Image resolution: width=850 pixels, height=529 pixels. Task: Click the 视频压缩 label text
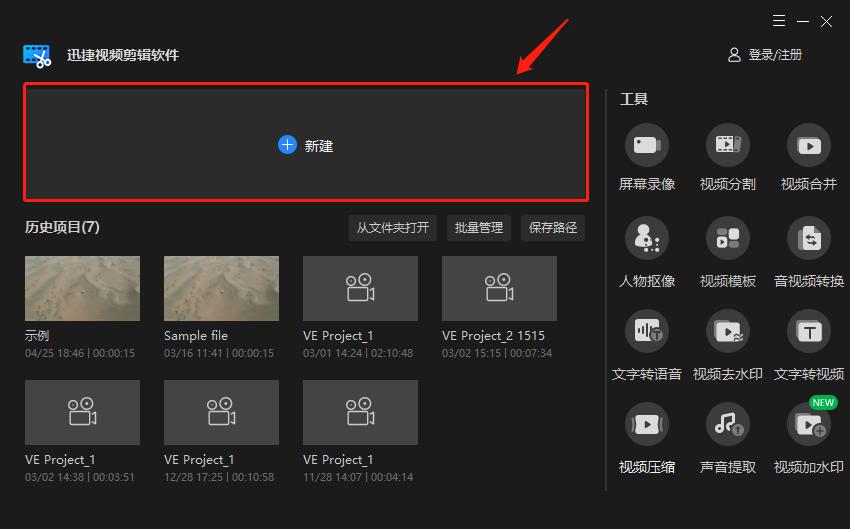click(x=647, y=467)
